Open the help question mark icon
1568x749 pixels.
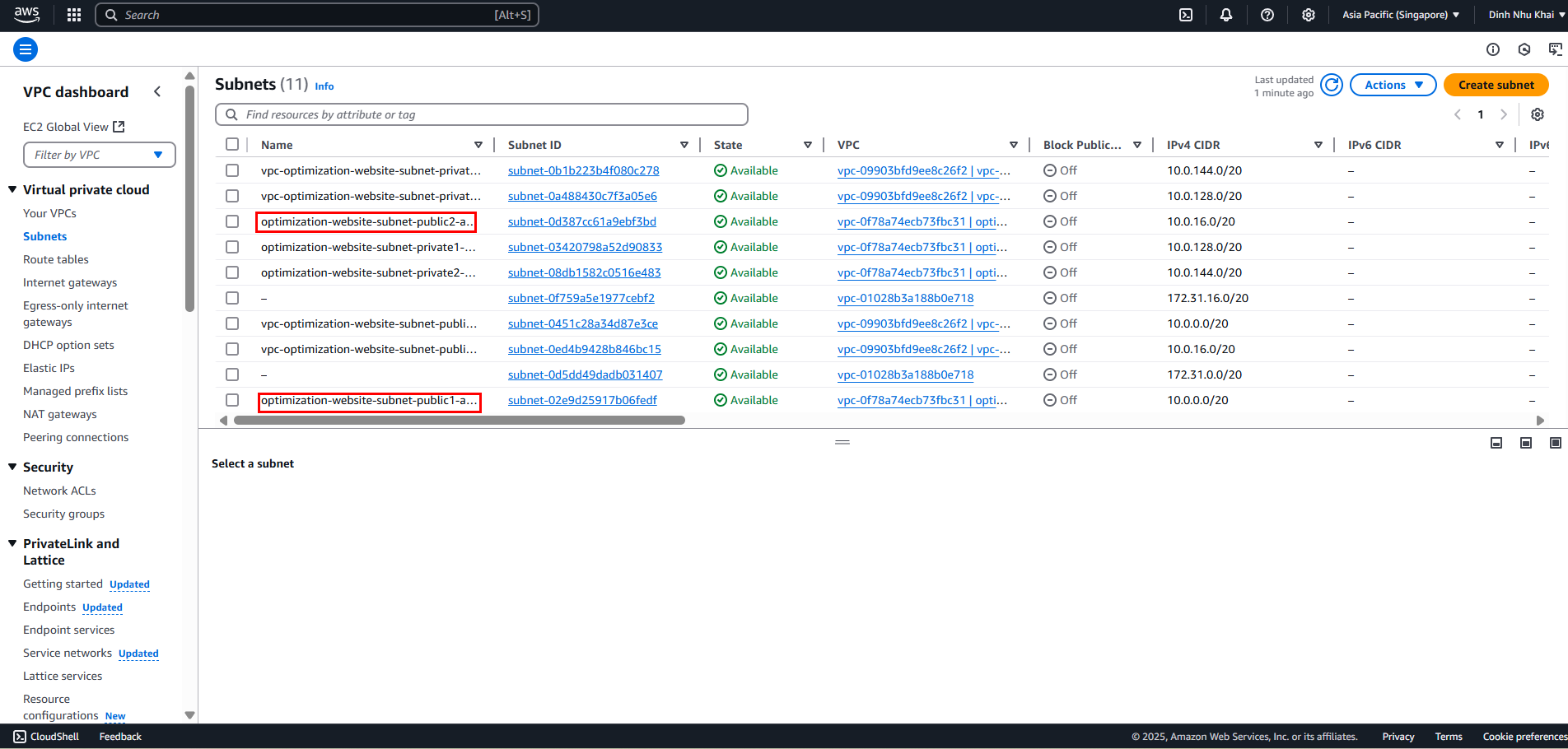pos(1267,15)
